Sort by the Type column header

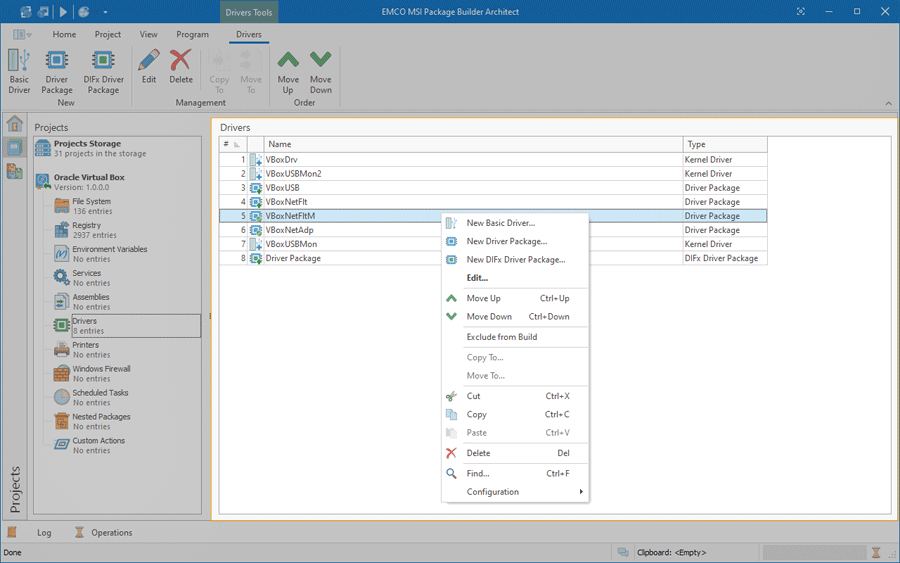click(725, 144)
